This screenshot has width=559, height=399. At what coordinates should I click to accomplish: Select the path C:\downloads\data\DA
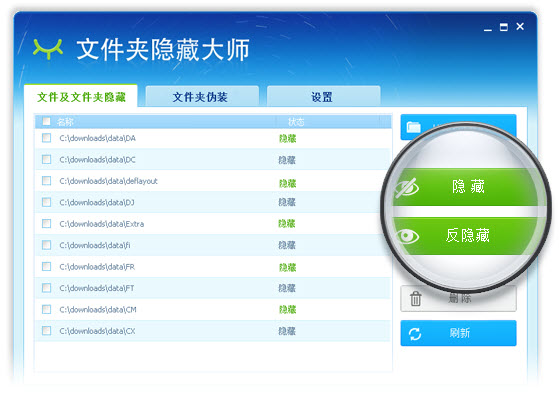point(97,138)
